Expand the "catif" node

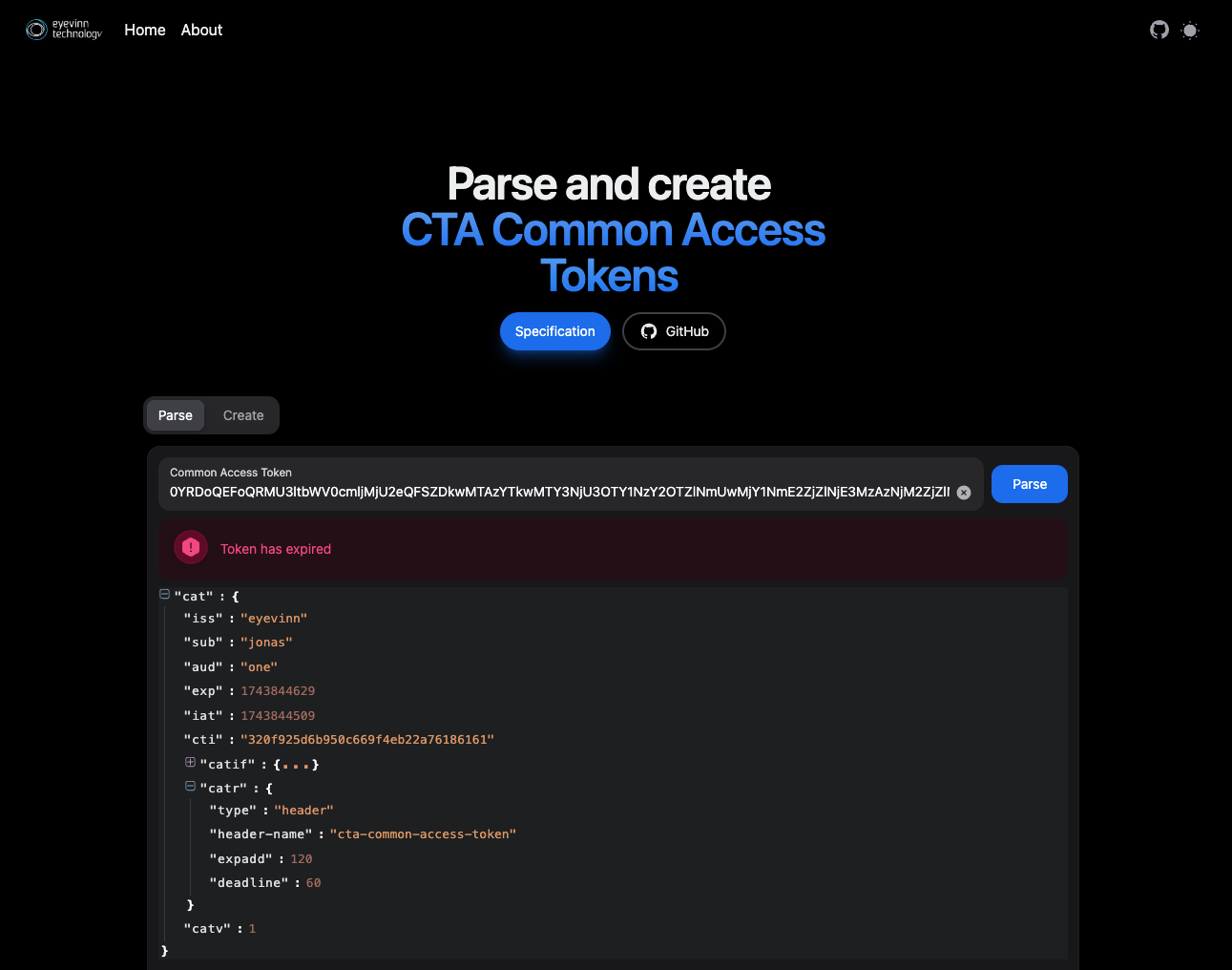(x=190, y=762)
